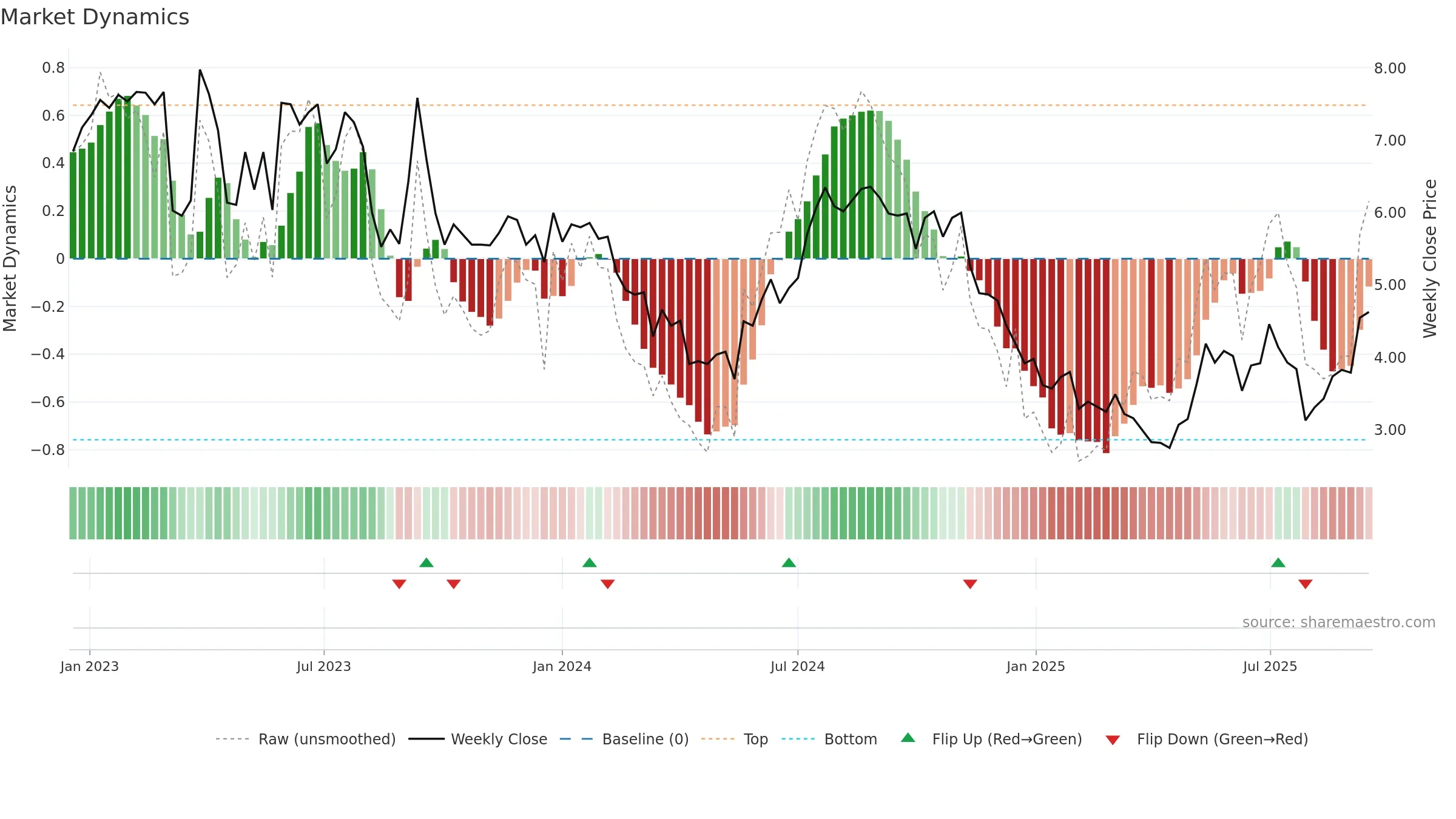Click the '−0.2' left axis tick

pos(48,306)
